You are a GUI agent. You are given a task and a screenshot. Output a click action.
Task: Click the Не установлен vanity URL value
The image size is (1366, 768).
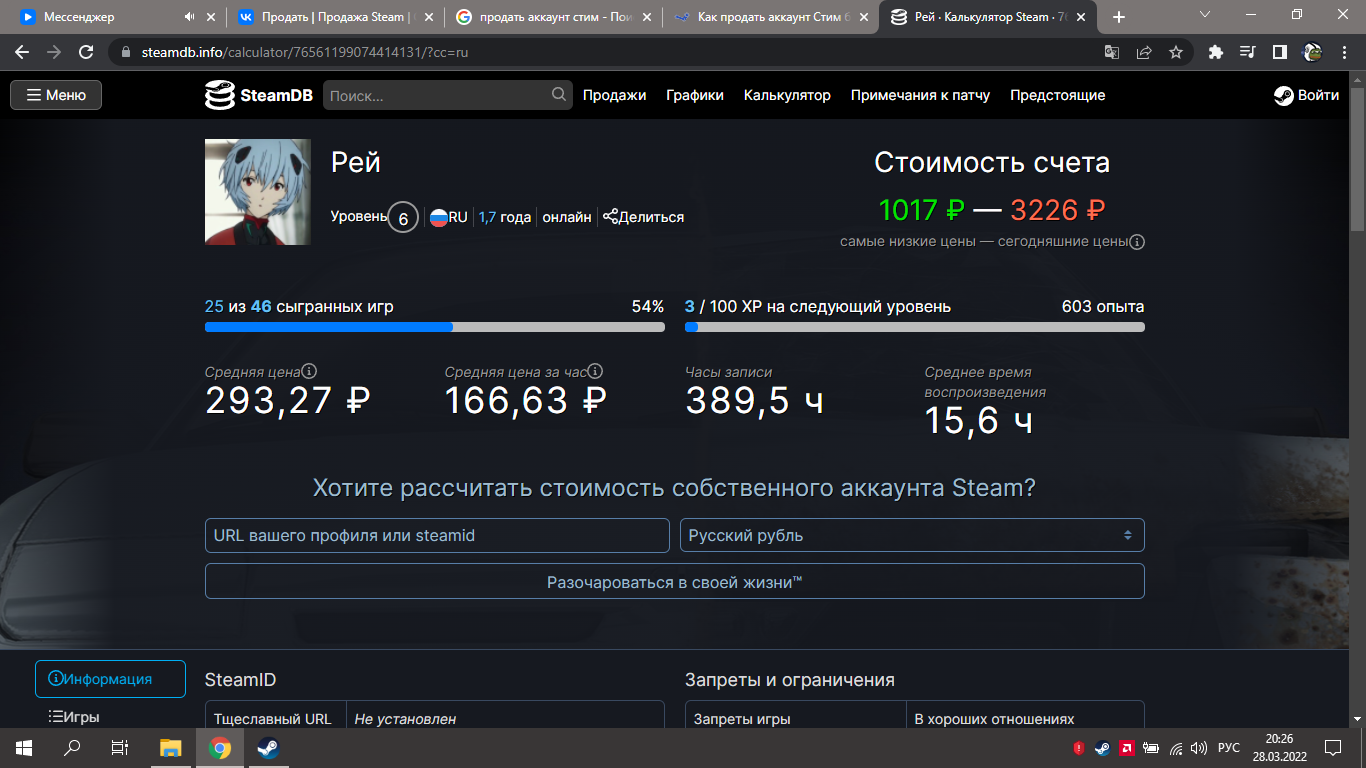pos(405,719)
